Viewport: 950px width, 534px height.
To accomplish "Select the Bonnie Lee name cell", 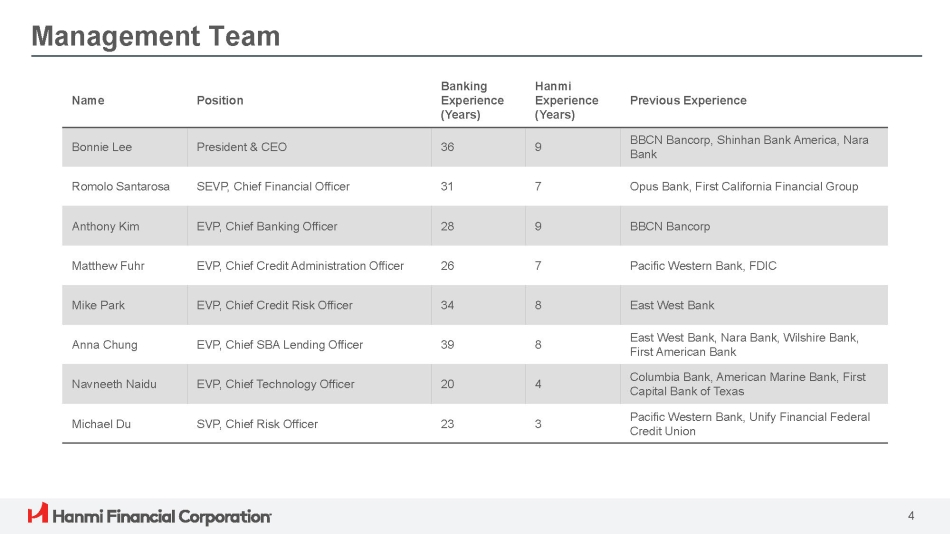I will point(102,147).
